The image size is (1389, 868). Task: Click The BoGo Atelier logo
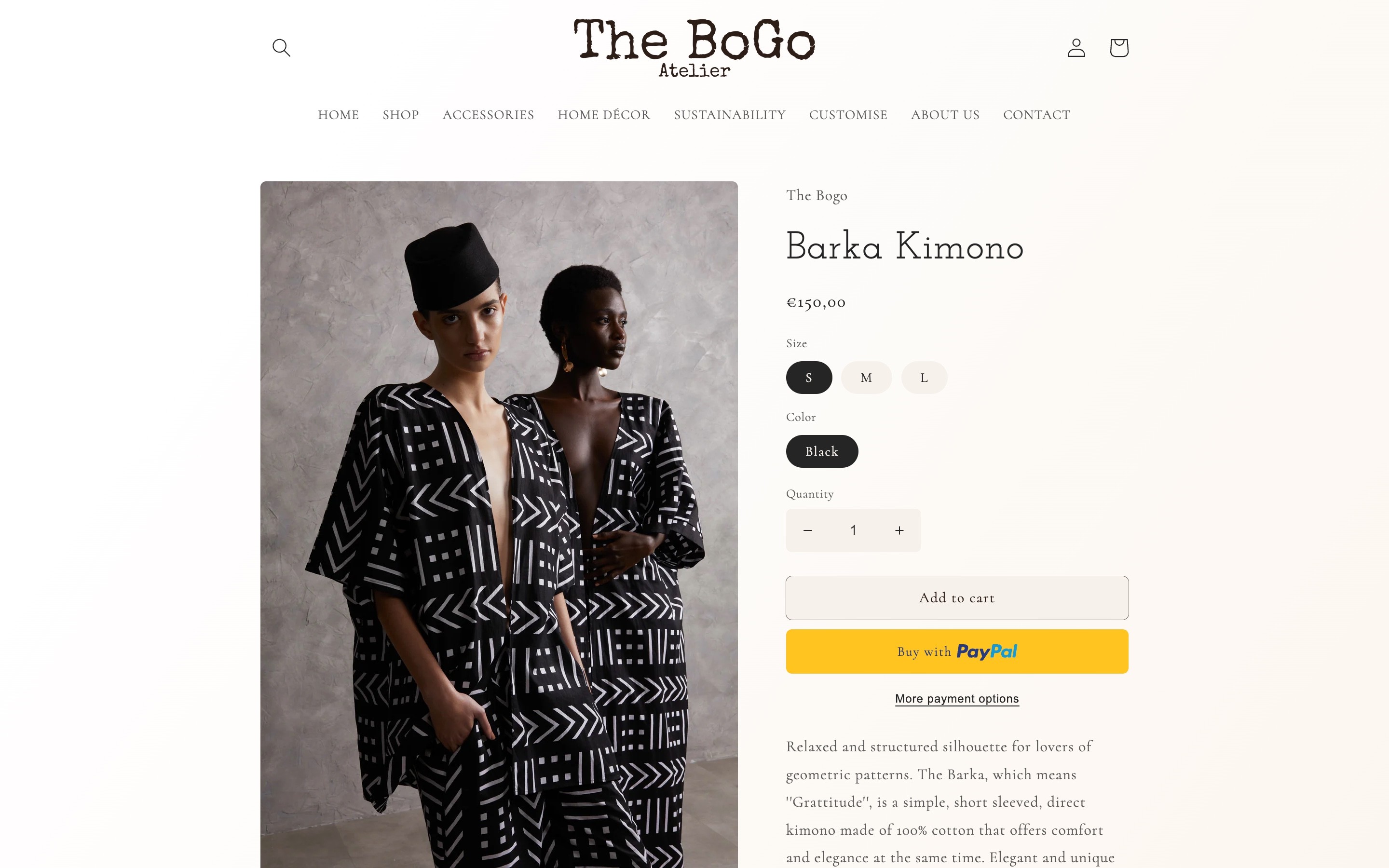tap(694, 48)
